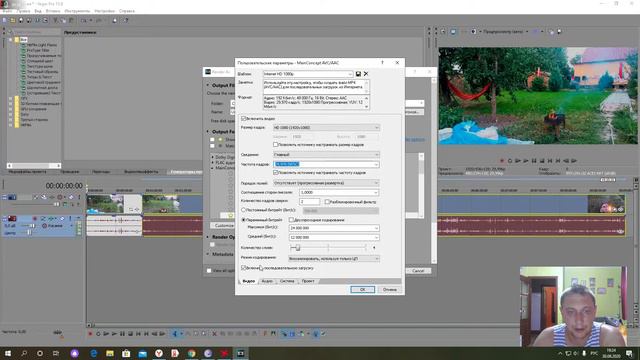Click the Windows taskbar search icon
Viewport: 640px width, 360px height.
point(24,353)
